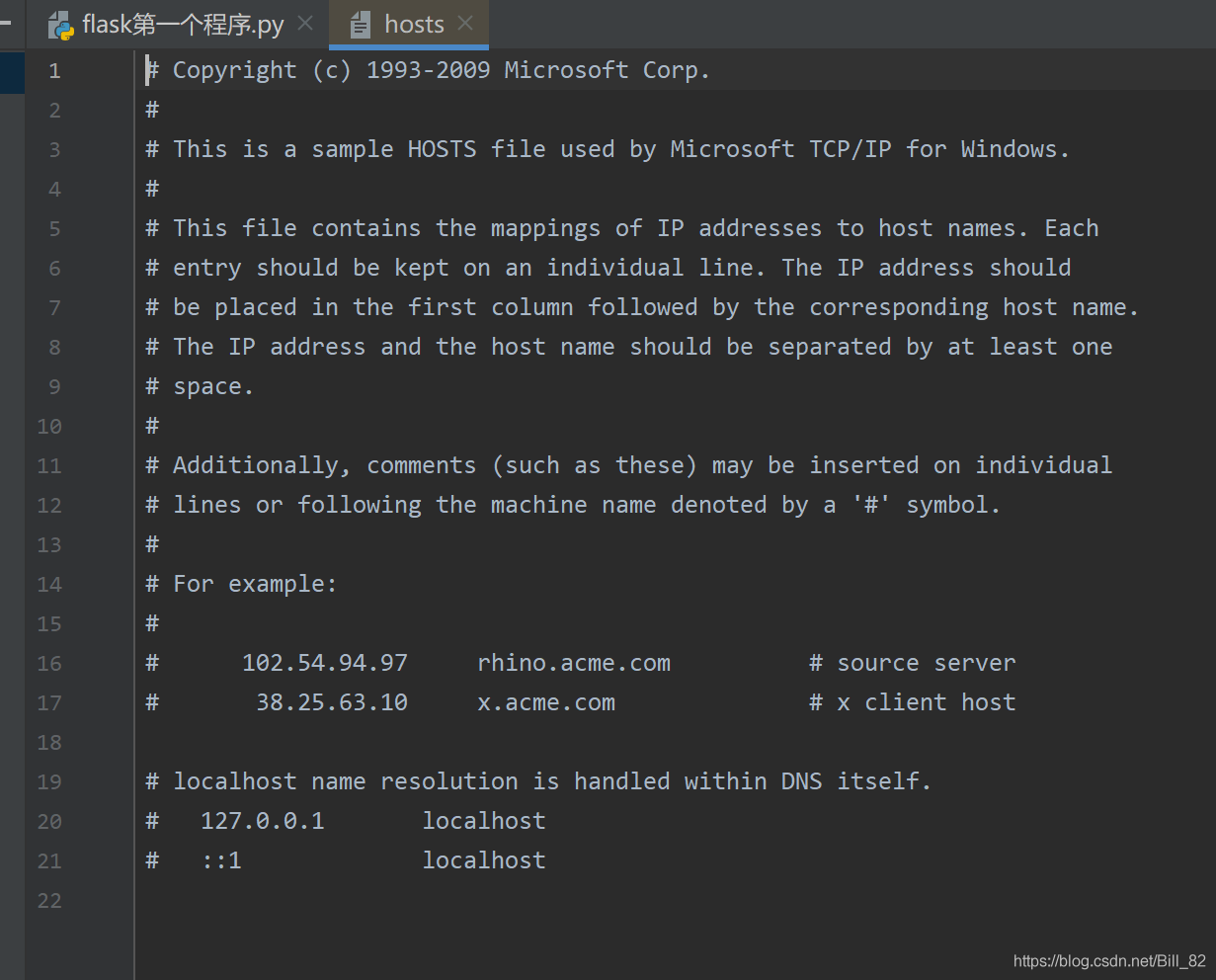Image resolution: width=1216 pixels, height=980 pixels.
Task: Click the x.acme.com host name
Action: (546, 702)
